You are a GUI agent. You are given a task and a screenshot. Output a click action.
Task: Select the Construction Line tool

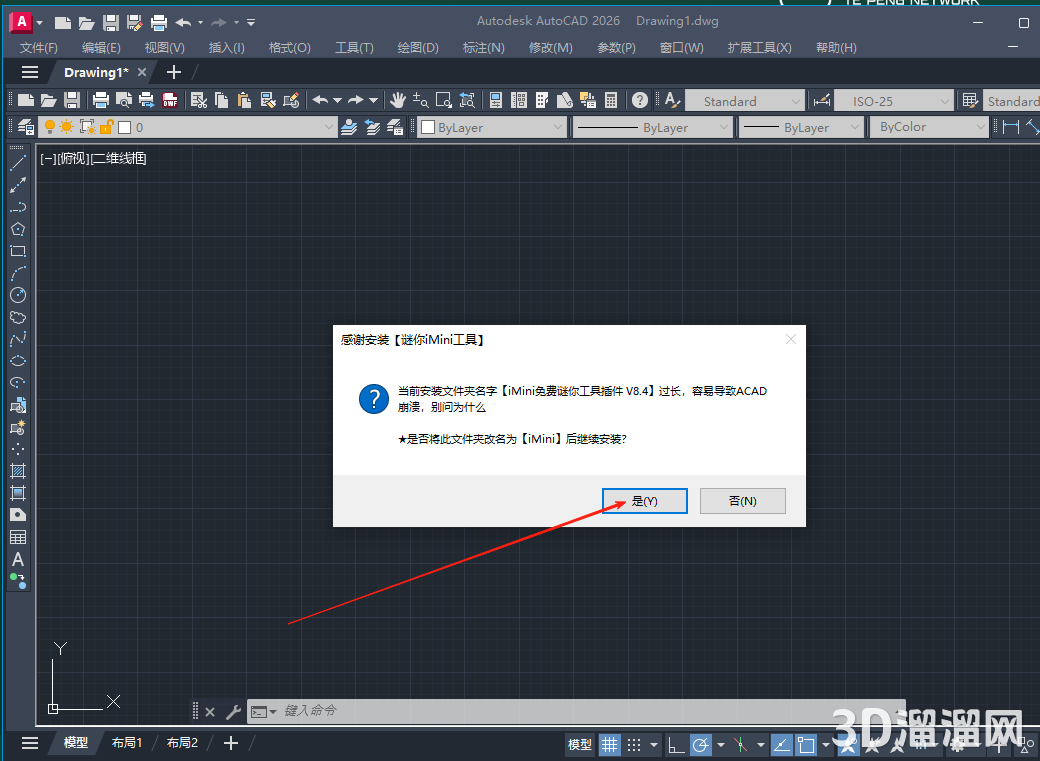coord(18,185)
